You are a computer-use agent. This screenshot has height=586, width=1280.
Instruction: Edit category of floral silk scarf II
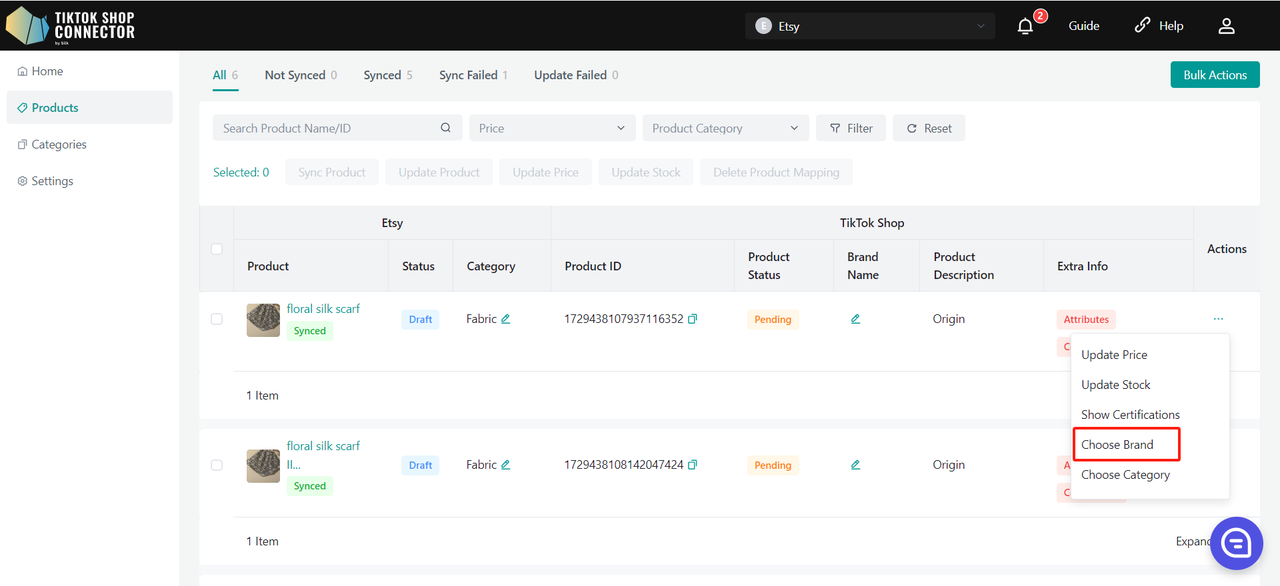click(x=506, y=465)
